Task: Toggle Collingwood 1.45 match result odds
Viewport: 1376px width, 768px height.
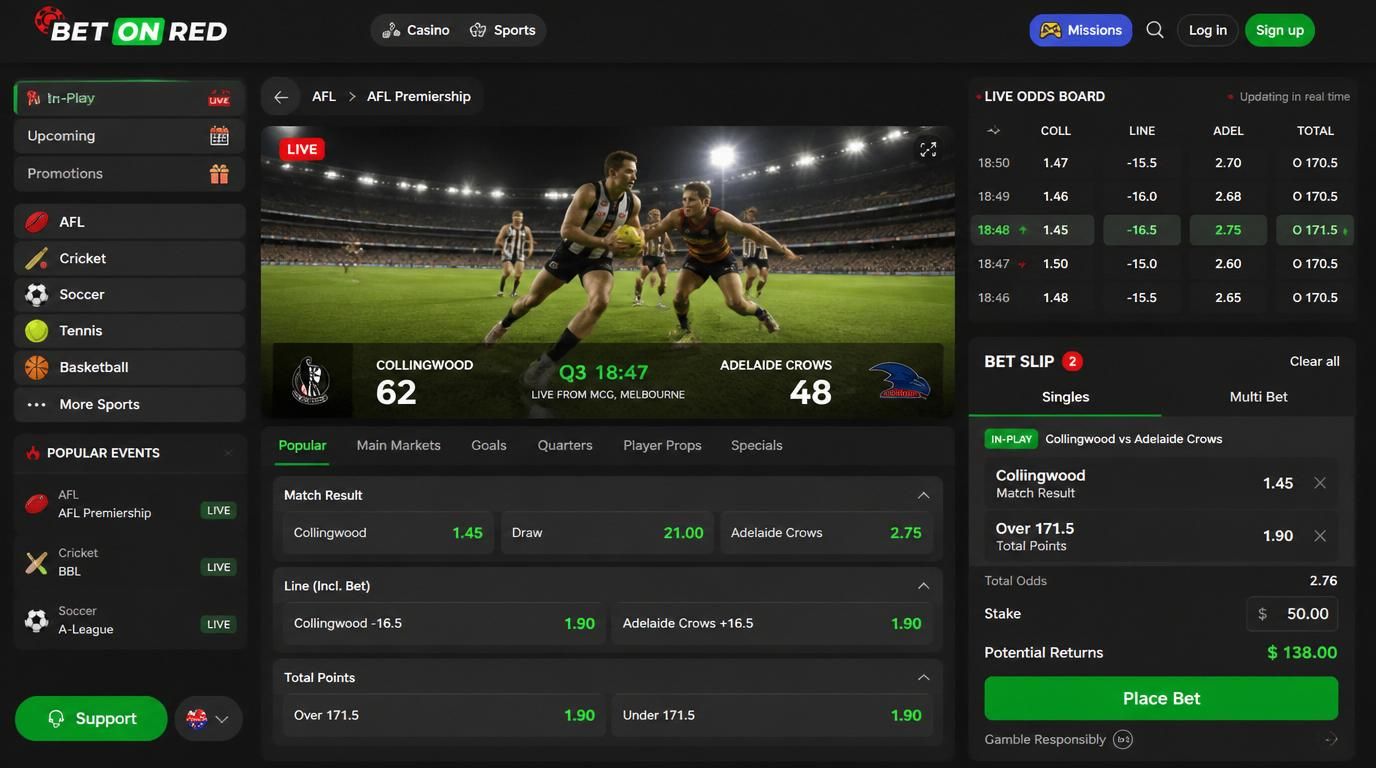Action: 388,533
